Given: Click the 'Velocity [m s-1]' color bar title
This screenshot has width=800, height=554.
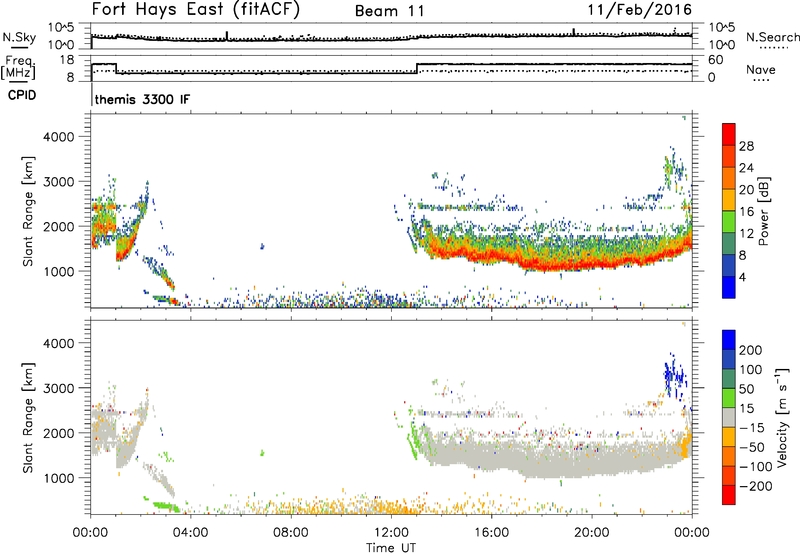Looking at the screenshot, I should coord(782,417).
